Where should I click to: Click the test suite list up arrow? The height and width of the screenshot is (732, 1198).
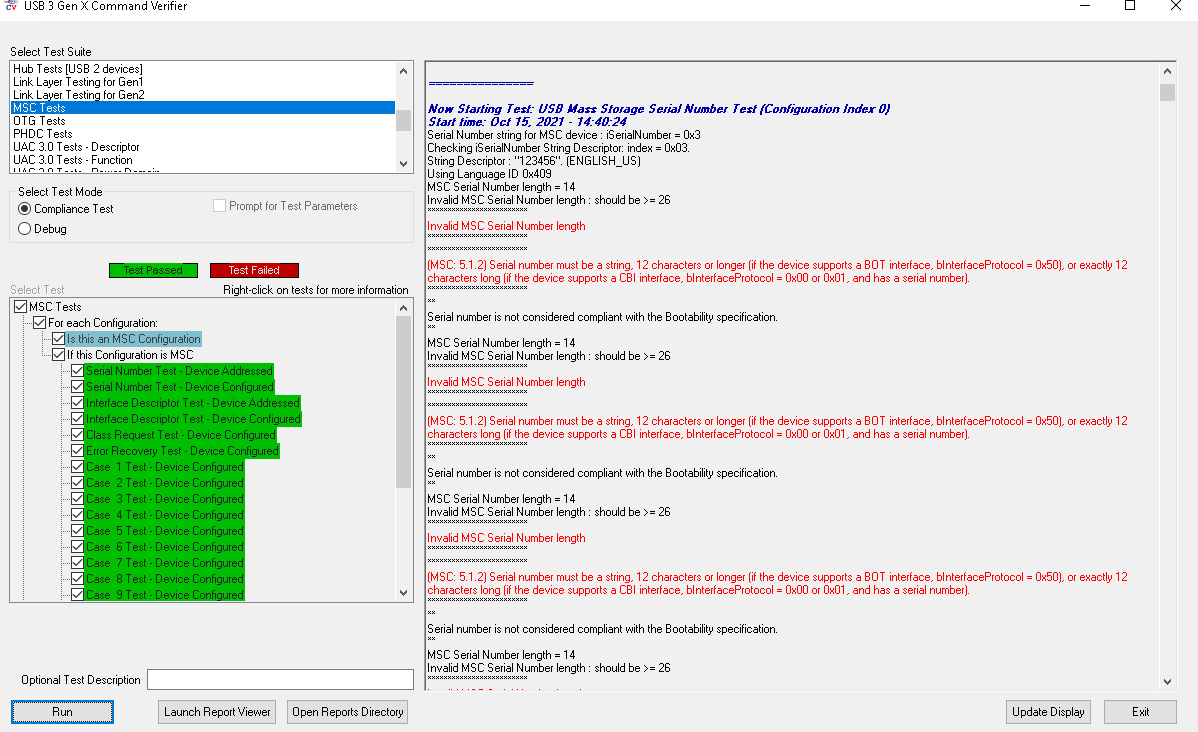403,71
